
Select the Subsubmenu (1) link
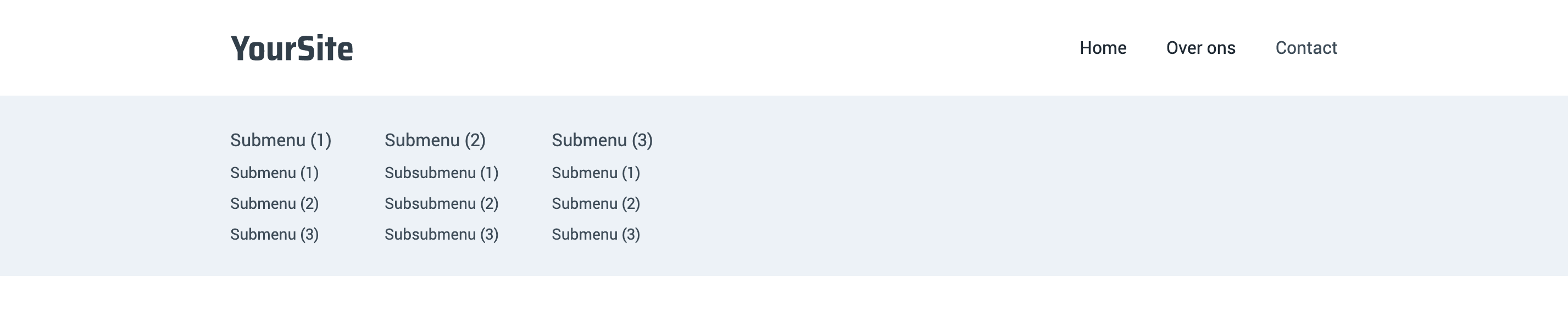click(441, 173)
